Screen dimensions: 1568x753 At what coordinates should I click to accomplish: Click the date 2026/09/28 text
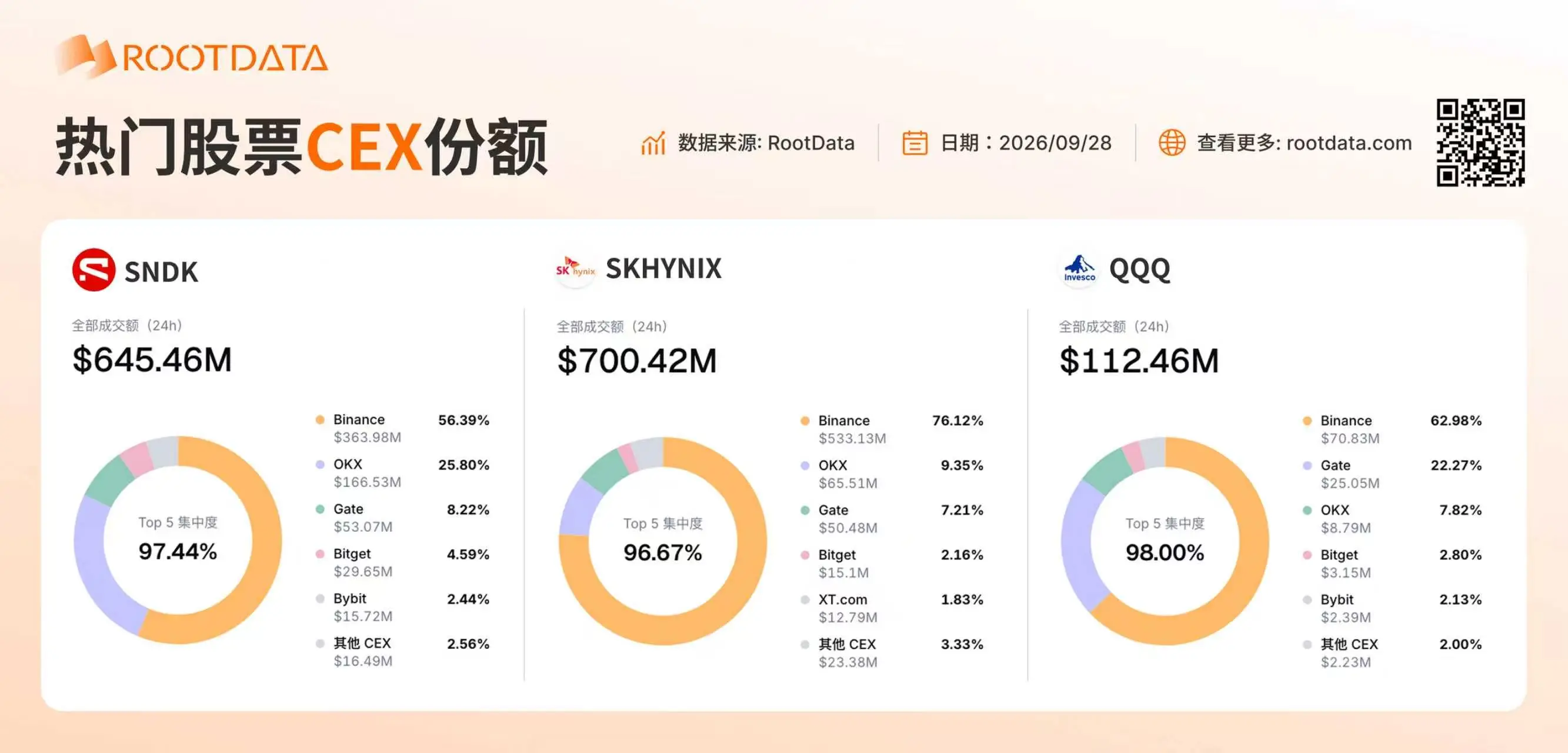coord(1056,143)
